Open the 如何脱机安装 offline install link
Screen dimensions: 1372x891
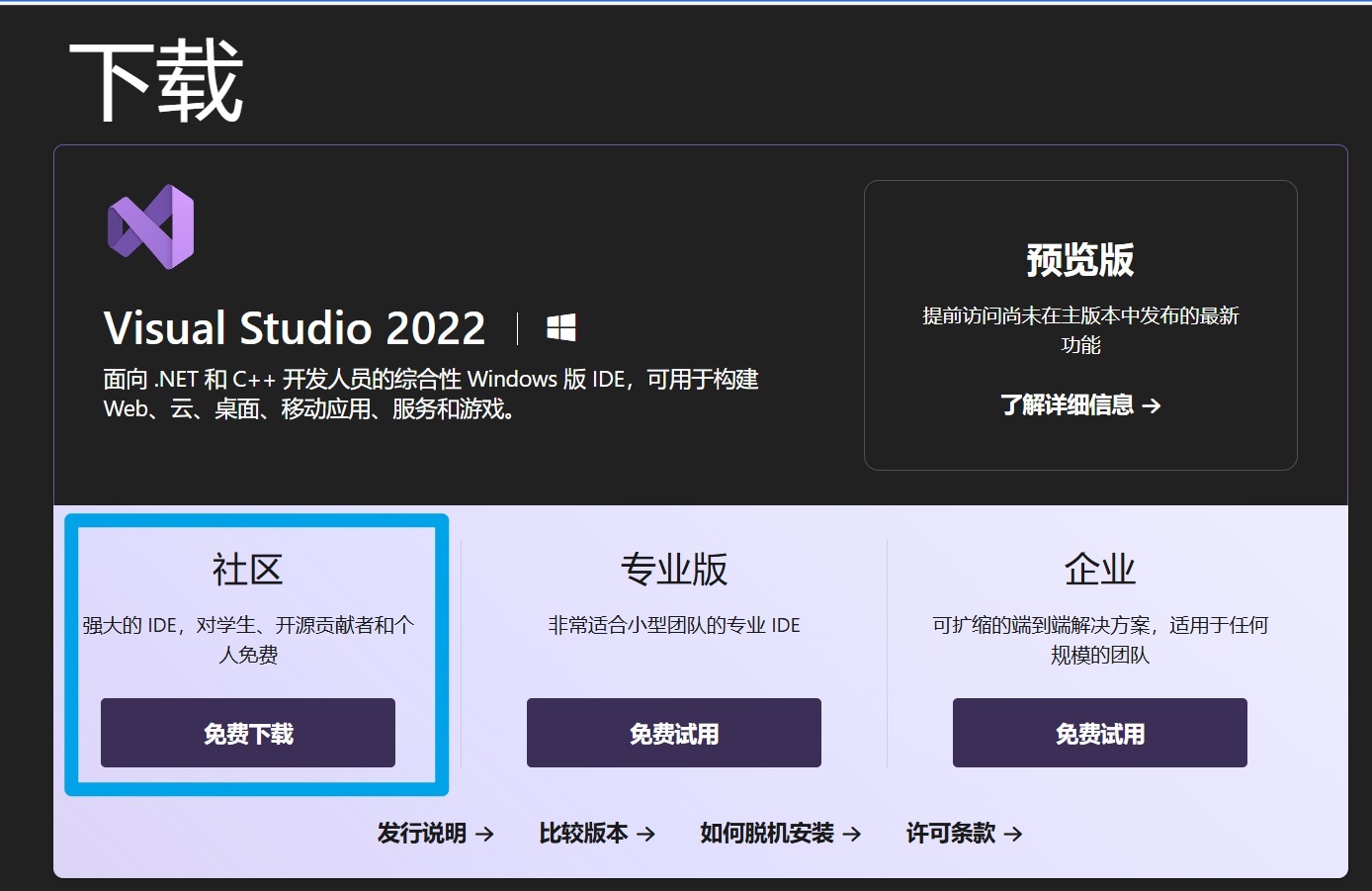pos(767,834)
